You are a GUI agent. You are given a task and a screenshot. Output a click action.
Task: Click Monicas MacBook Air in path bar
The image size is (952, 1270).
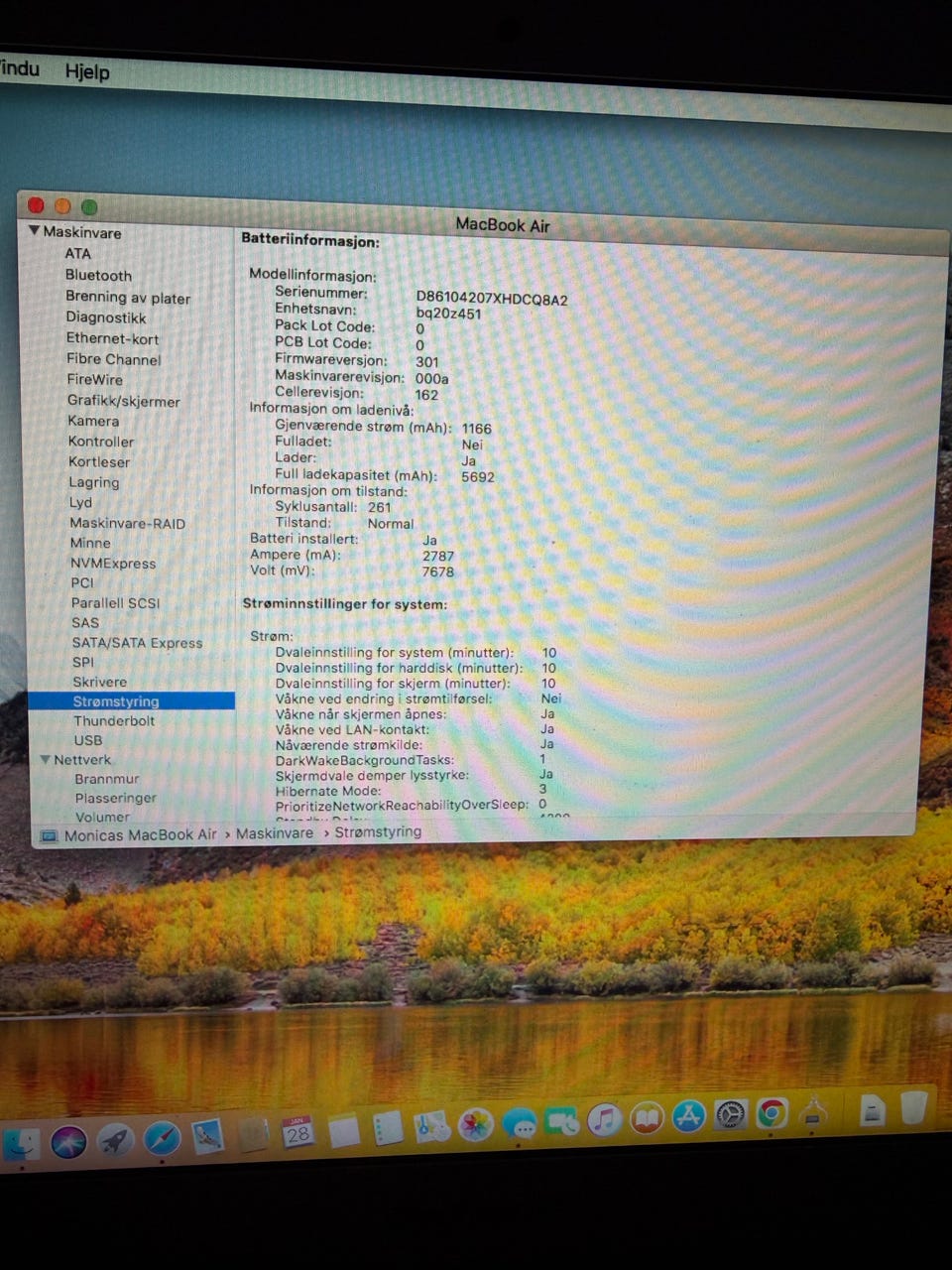point(140,835)
